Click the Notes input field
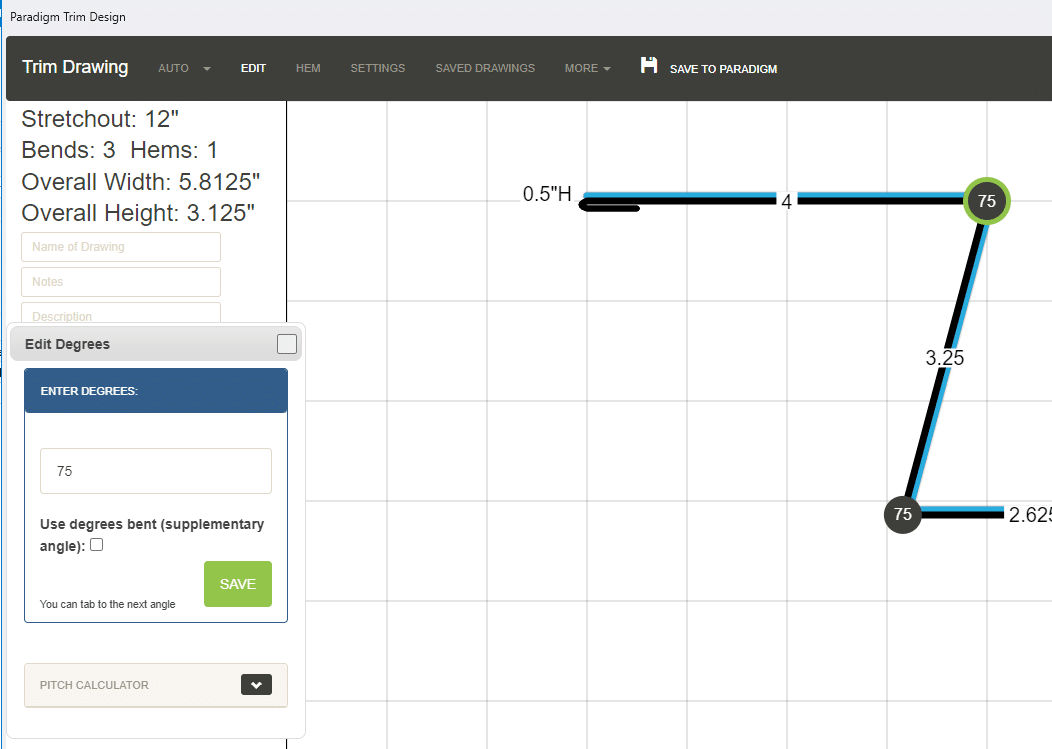The image size is (1052, 749). pos(121,282)
